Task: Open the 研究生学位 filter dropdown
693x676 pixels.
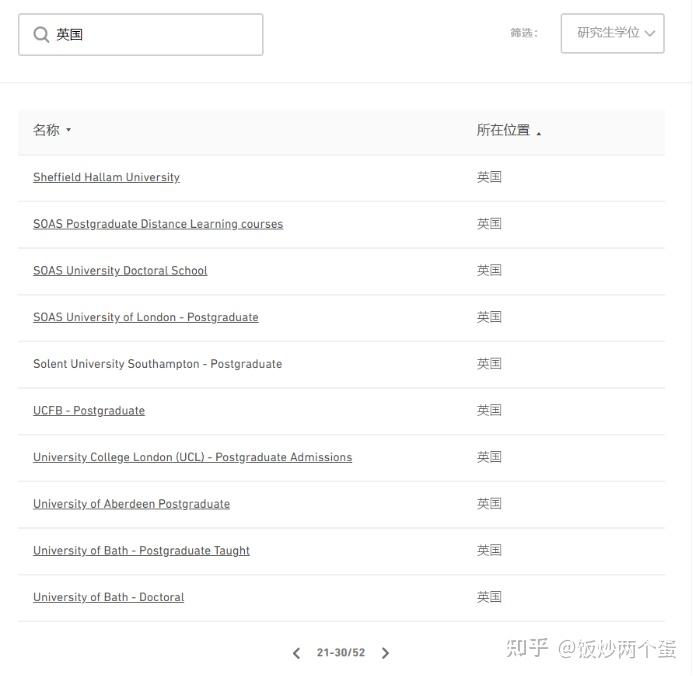Action: (612, 33)
